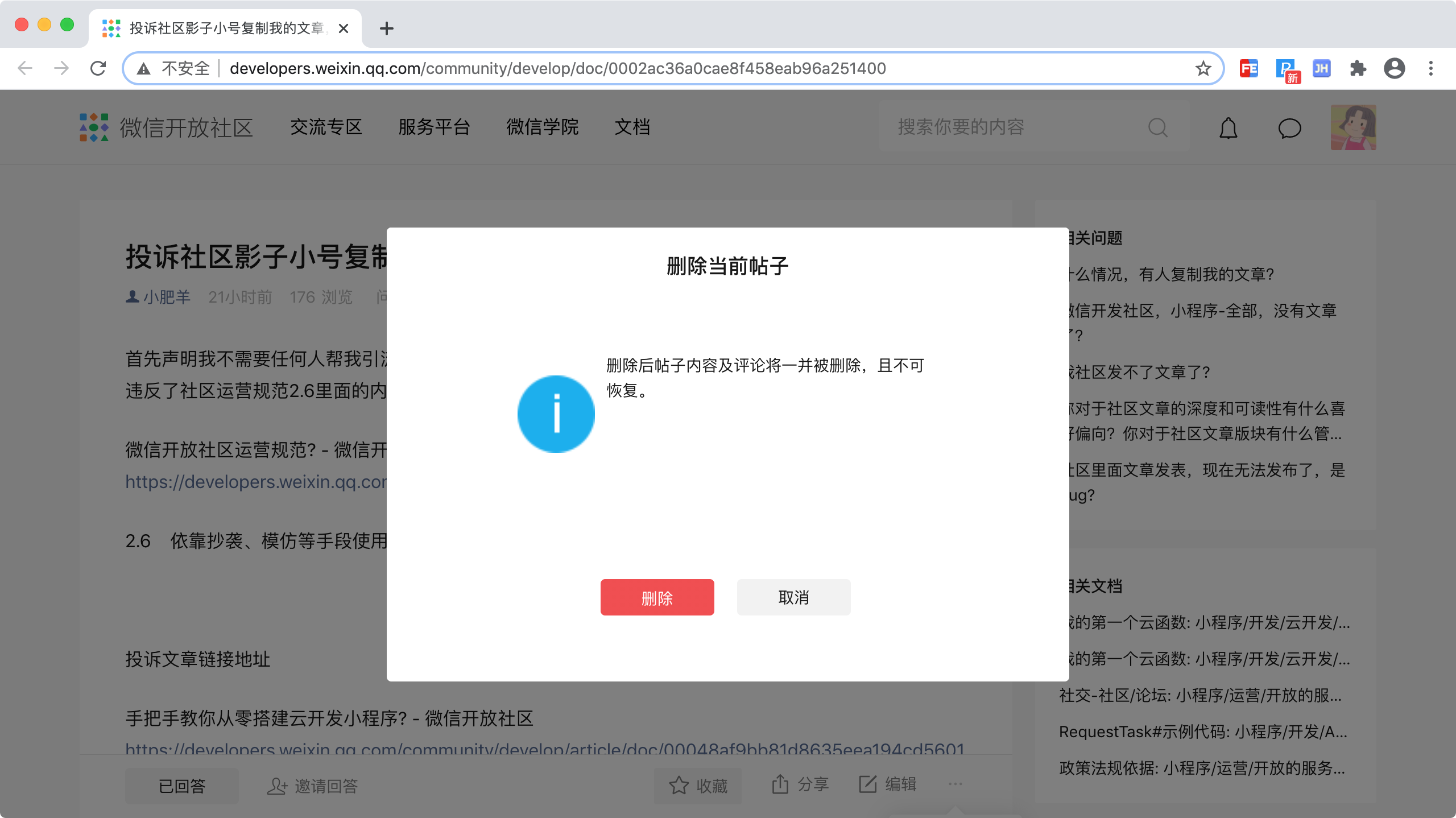Click the Chrome profile account icon
Image resolution: width=1456 pixels, height=818 pixels.
coord(1394,69)
